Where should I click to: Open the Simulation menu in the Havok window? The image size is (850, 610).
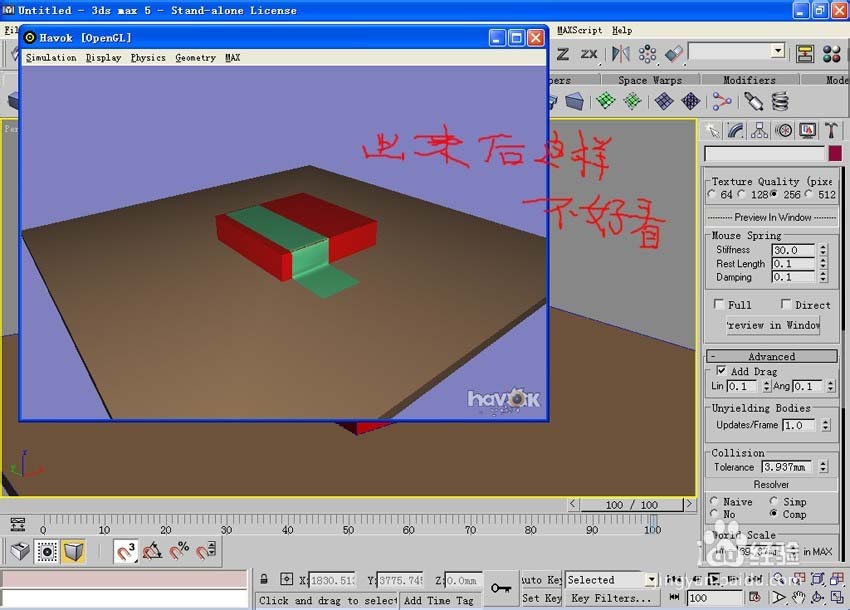[51, 57]
